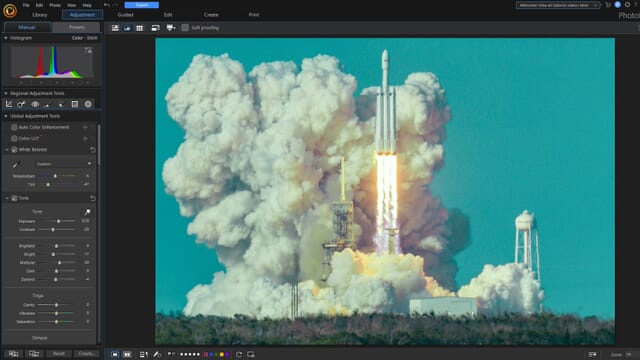The width and height of the screenshot is (640, 360).
Task: Select the Radial Filter tool
Action: coord(88,104)
